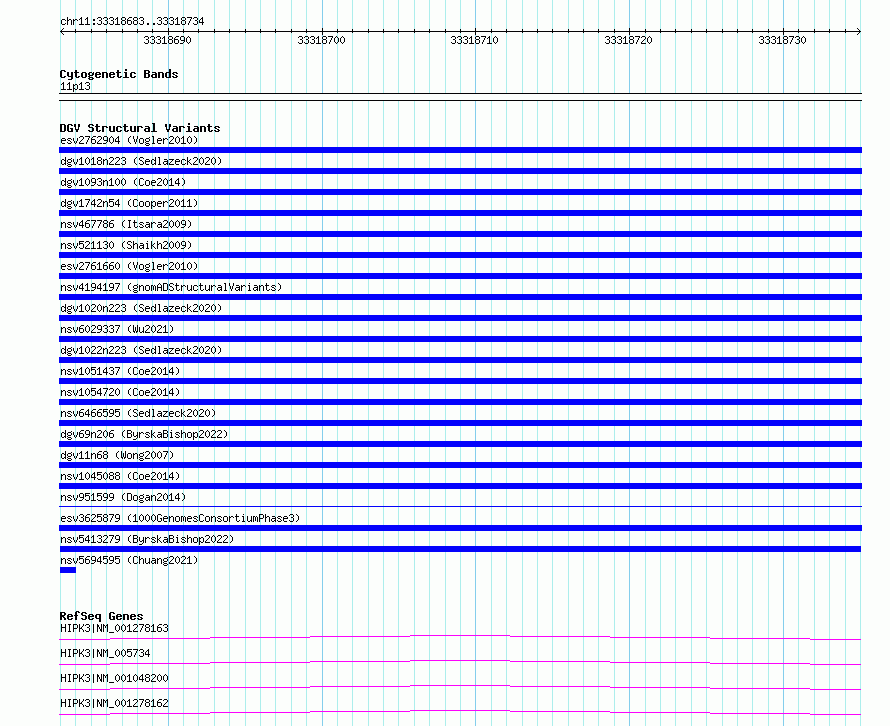The height and width of the screenshot is (726, 890).
Task: Select variant dgv1022n223 (Sedlazeck2020)
Action: (x=141, y=350)
